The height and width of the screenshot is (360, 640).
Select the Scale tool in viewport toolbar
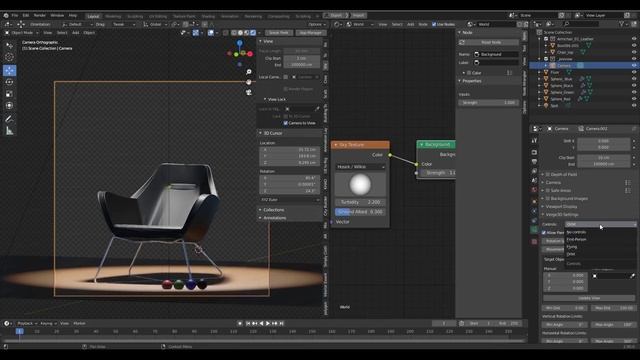pos(9,94)
